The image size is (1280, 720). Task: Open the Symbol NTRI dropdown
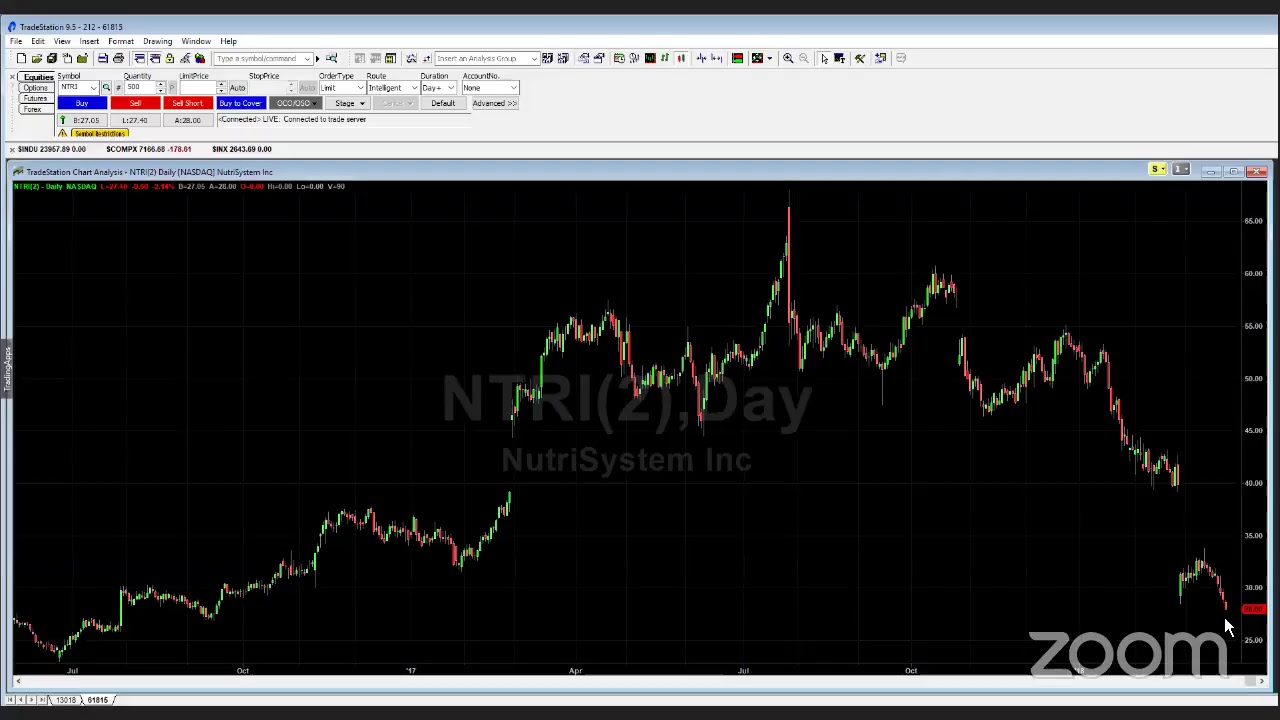point(93,87)
